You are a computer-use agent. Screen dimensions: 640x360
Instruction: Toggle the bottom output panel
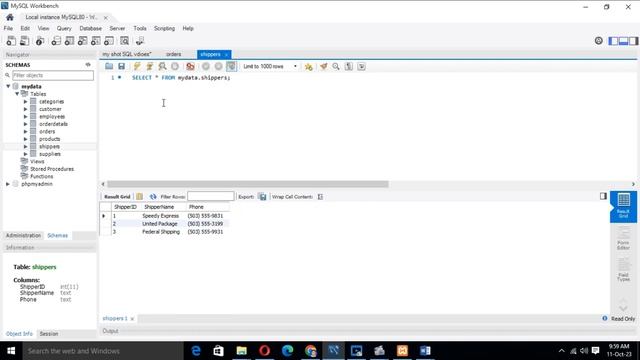click(623, 41)
